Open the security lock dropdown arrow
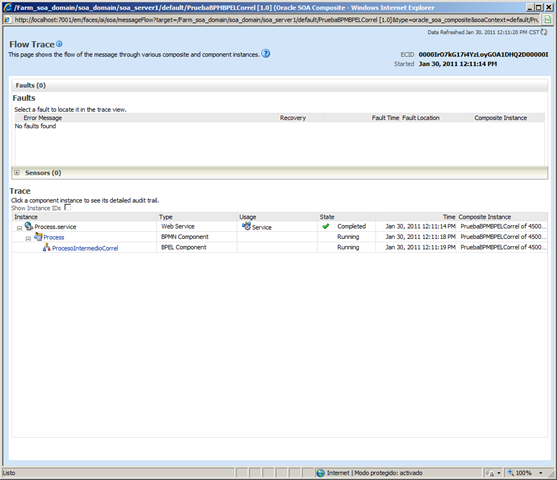Image resolution: width=557 pixels, height=480 pixels. pos(499,473)
